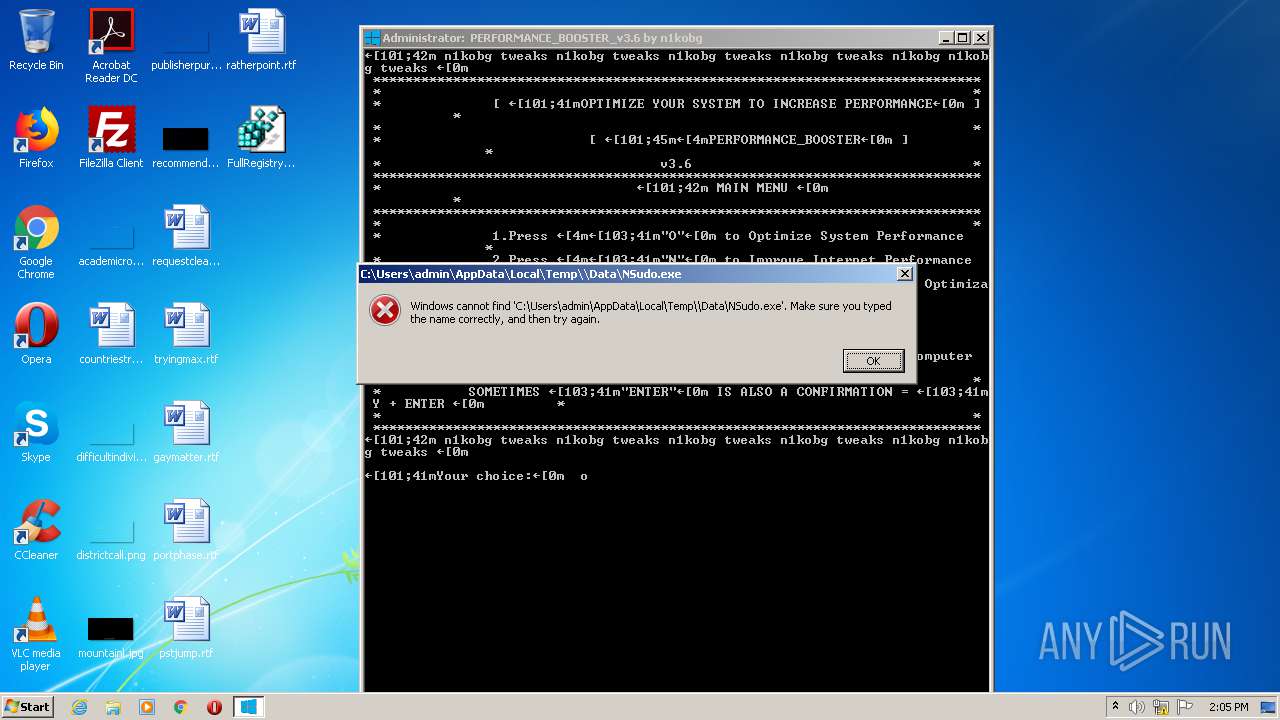Launch Acrobat Reader DC shortcut
Viewport: 1280px width, 720px height.
pyautogui.click(x=111, y=46)
